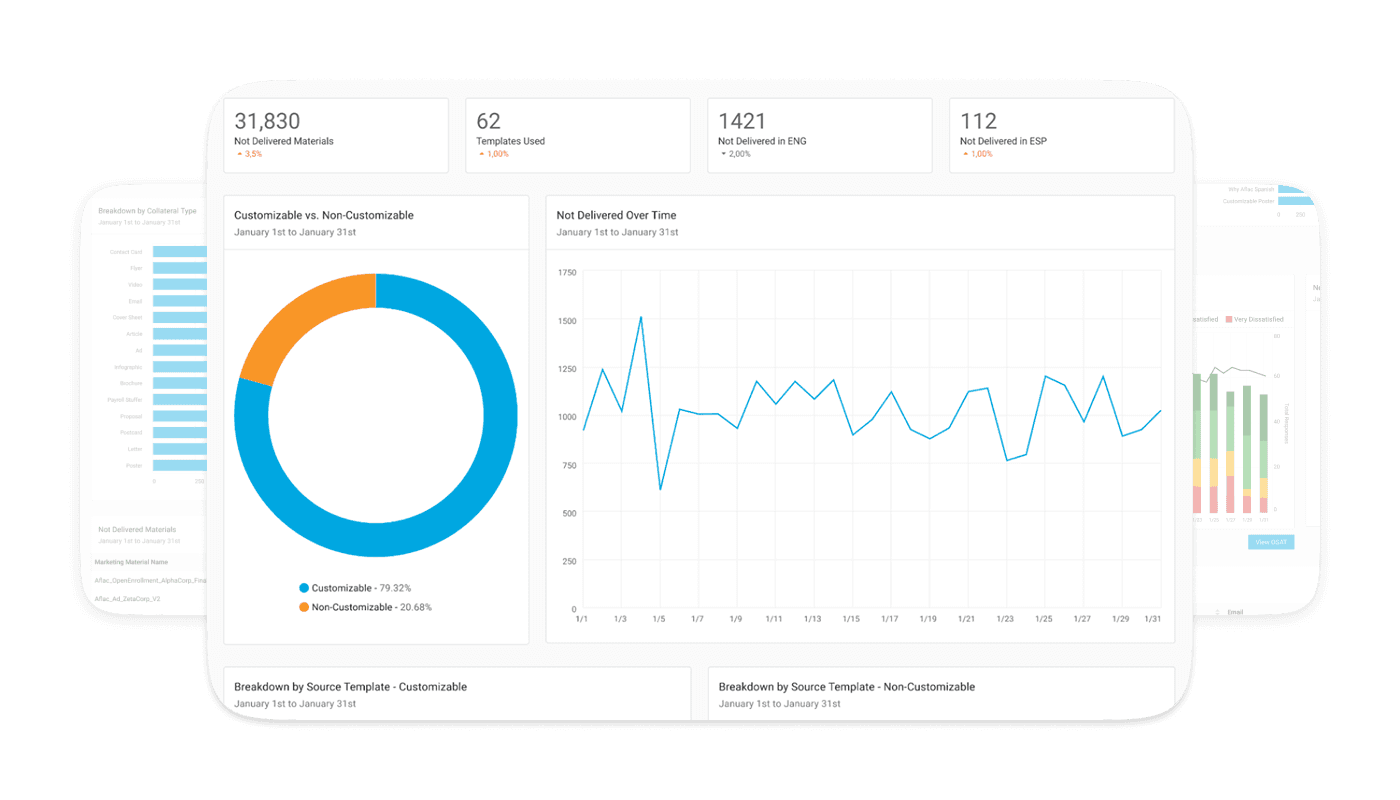
Task: Click the Very Dissatisfied legend swatch
Action: [x=1229, y=319]
